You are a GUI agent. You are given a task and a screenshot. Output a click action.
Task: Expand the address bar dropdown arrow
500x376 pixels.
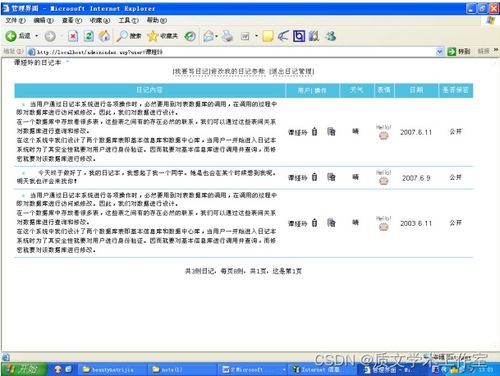tap(440, 52)
